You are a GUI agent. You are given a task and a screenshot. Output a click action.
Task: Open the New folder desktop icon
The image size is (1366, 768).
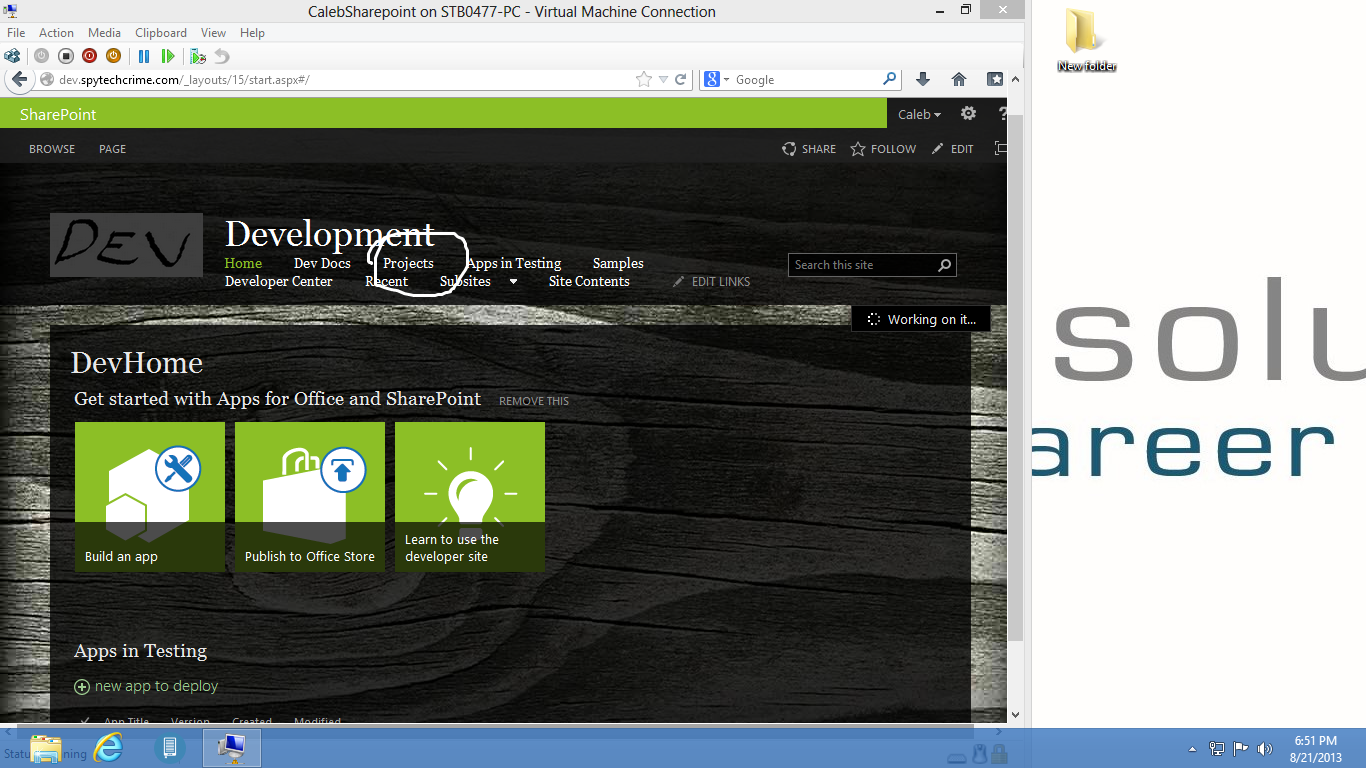pyautogui.click(x=1086, y=40)
